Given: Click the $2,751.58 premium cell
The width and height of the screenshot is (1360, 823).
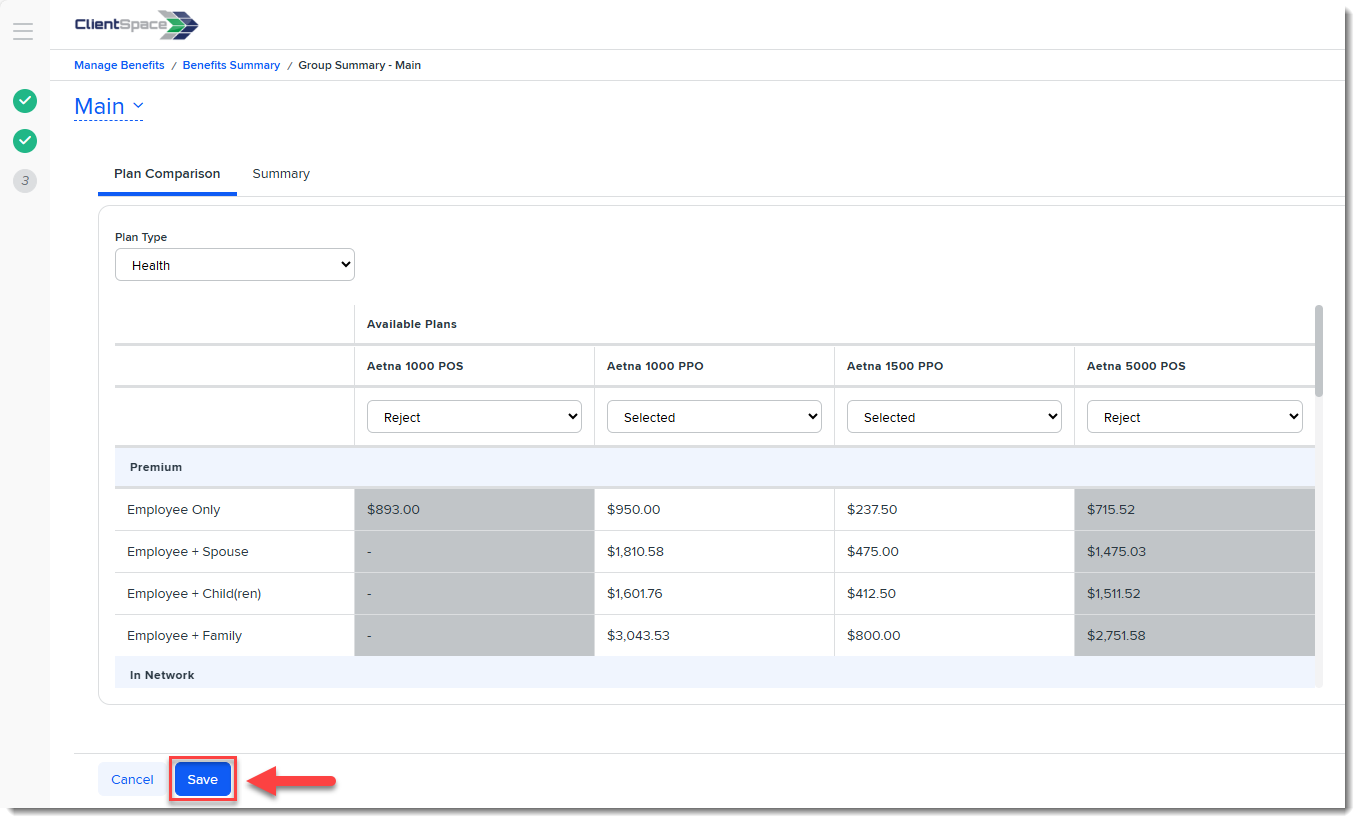Looking at the screenshot, I should [x=1195, y=636].
